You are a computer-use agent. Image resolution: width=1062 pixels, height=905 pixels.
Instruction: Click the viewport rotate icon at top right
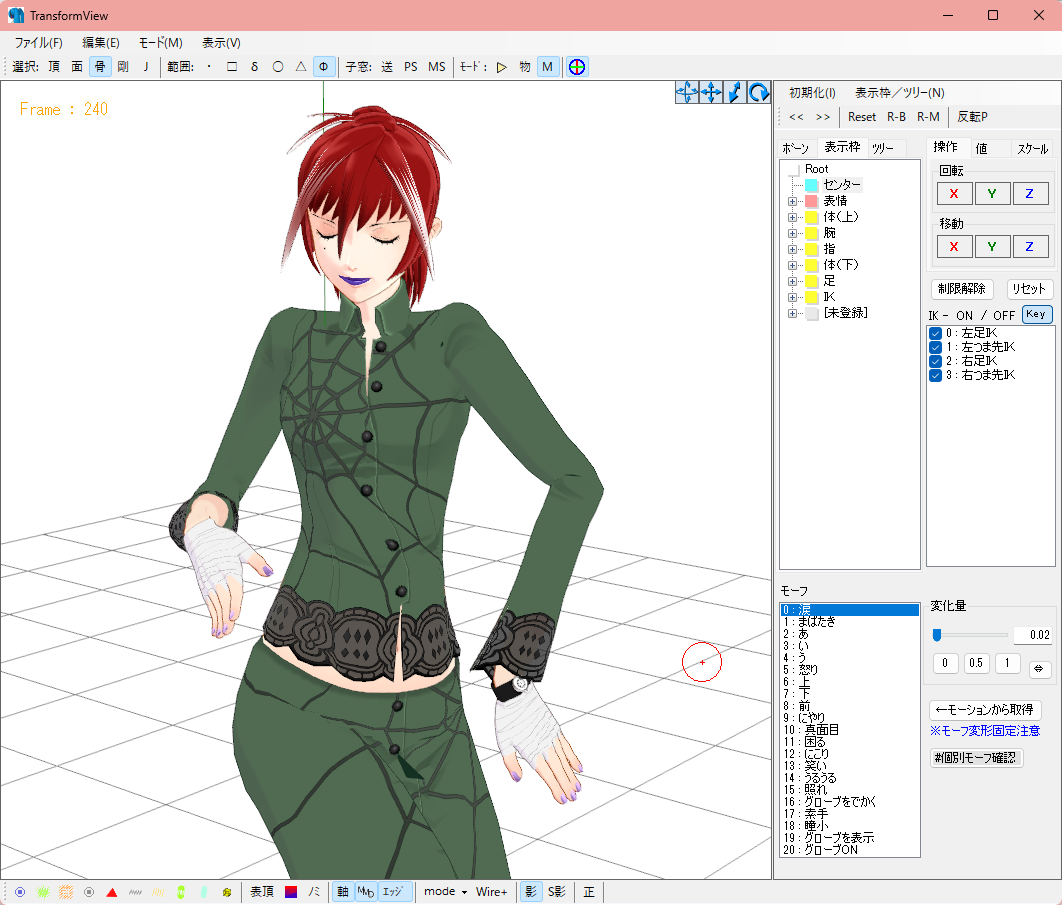tap(759, 92)
